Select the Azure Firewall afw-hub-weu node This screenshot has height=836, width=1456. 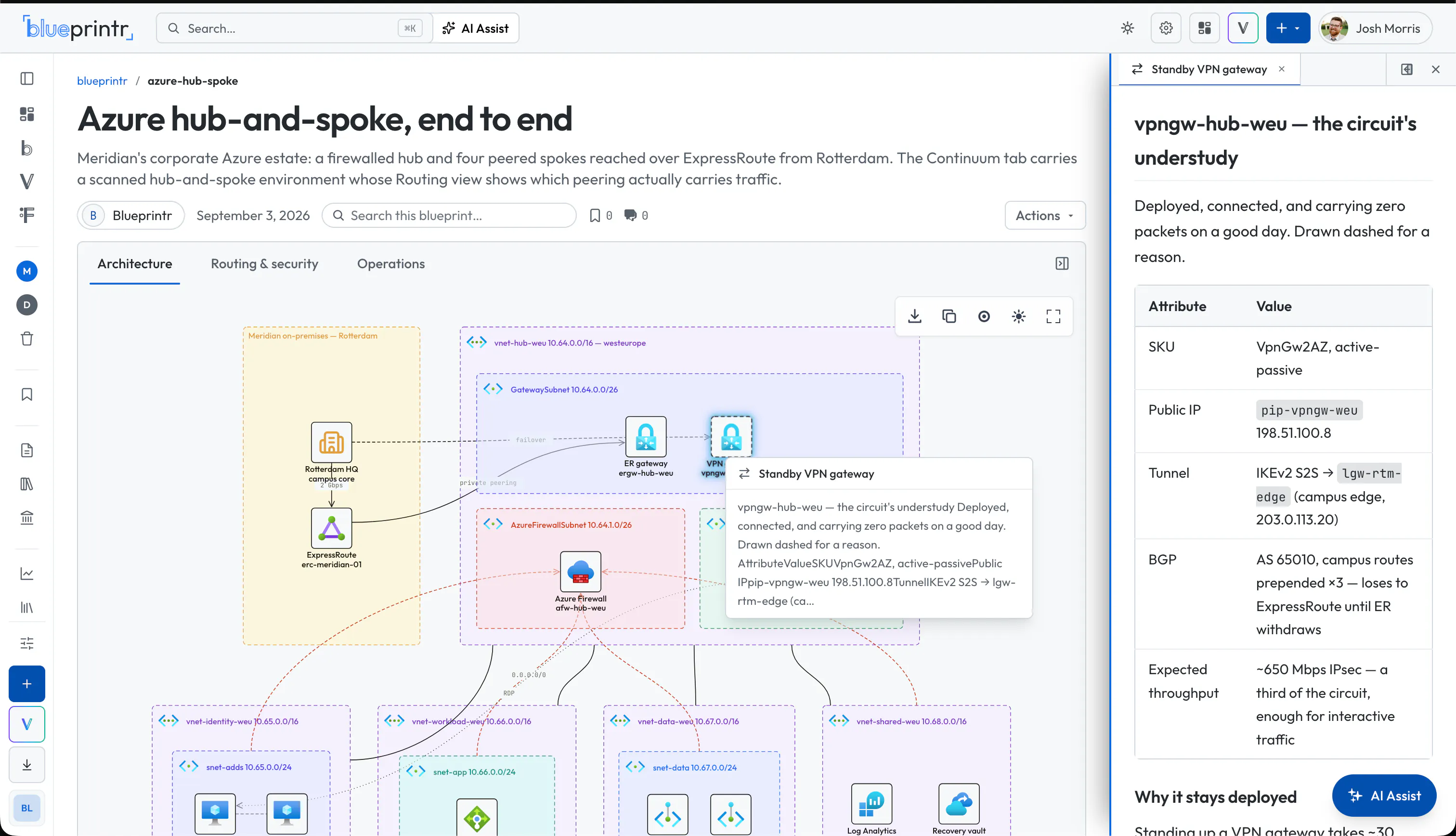(x=581, y=572)
